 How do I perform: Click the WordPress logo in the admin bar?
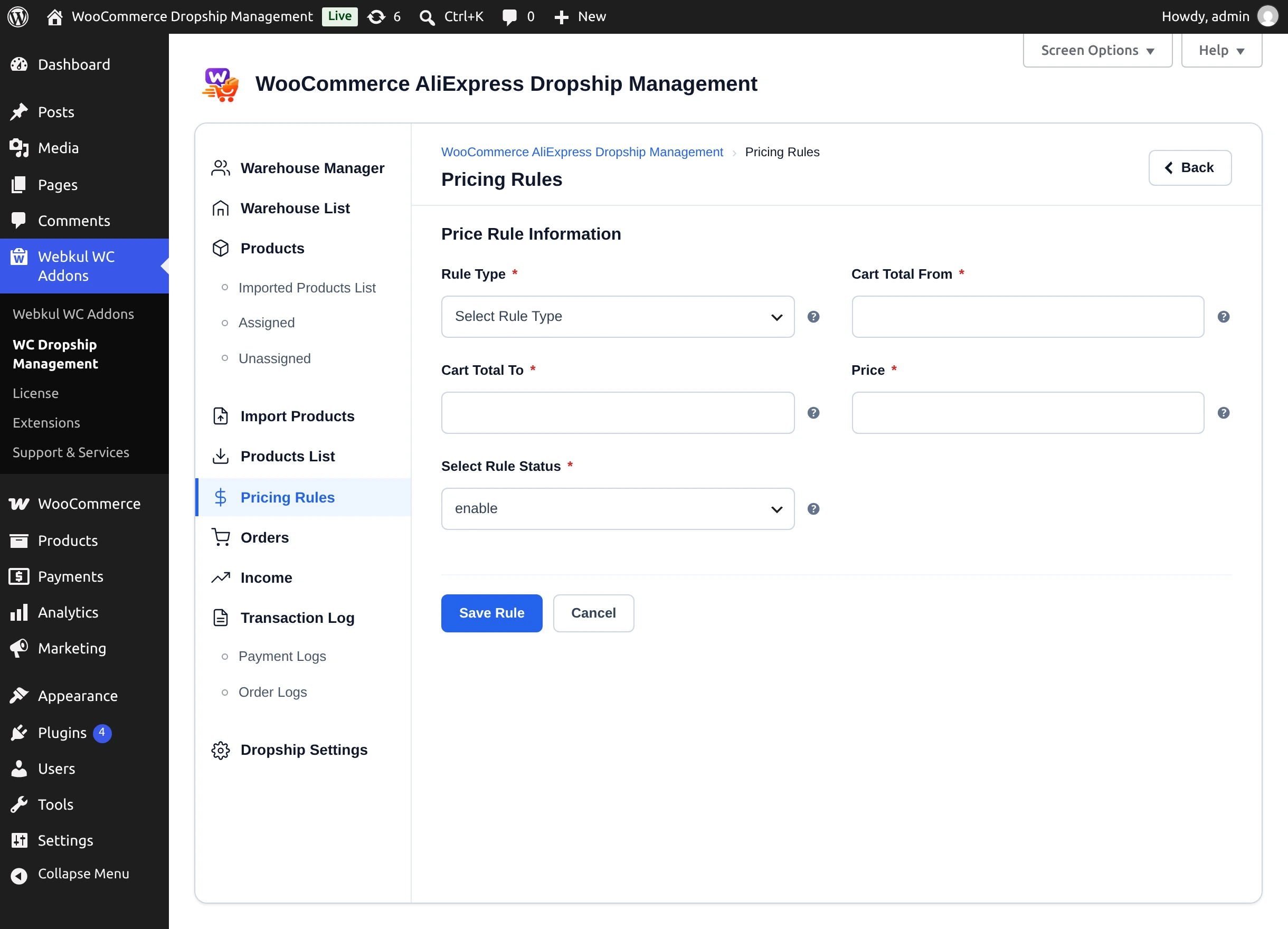[17, 16]
